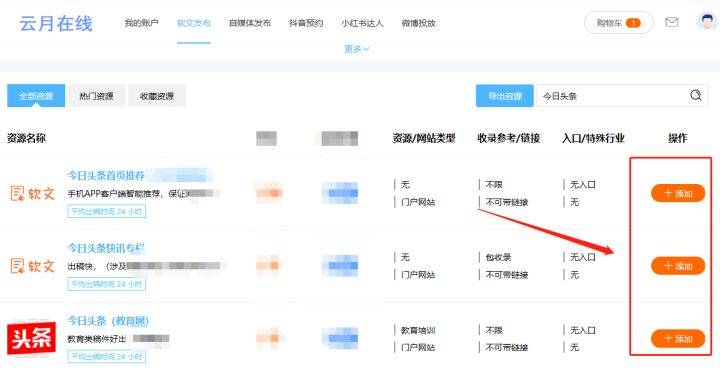Switch to the 全部资源 tab
Screen dimensions: 720x371
pos(36,96)
